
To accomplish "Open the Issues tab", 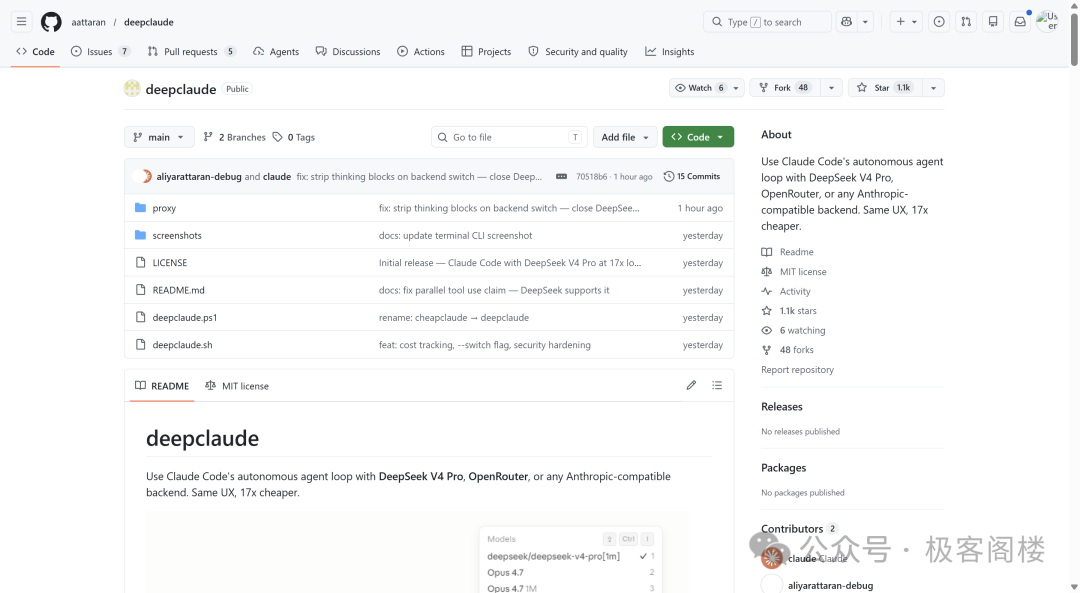I will tap(101, 52).
